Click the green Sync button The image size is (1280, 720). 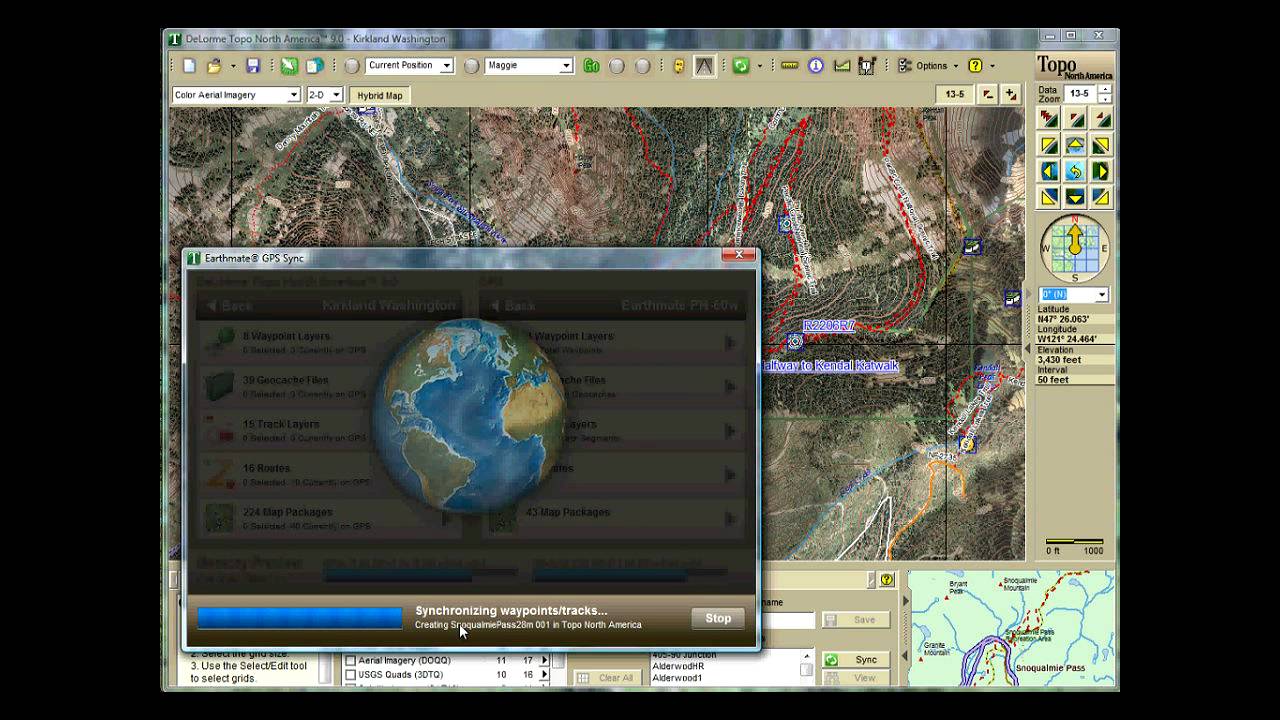[858, 660]
